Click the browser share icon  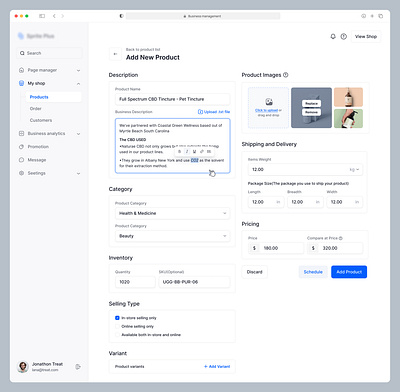[363, 16]
